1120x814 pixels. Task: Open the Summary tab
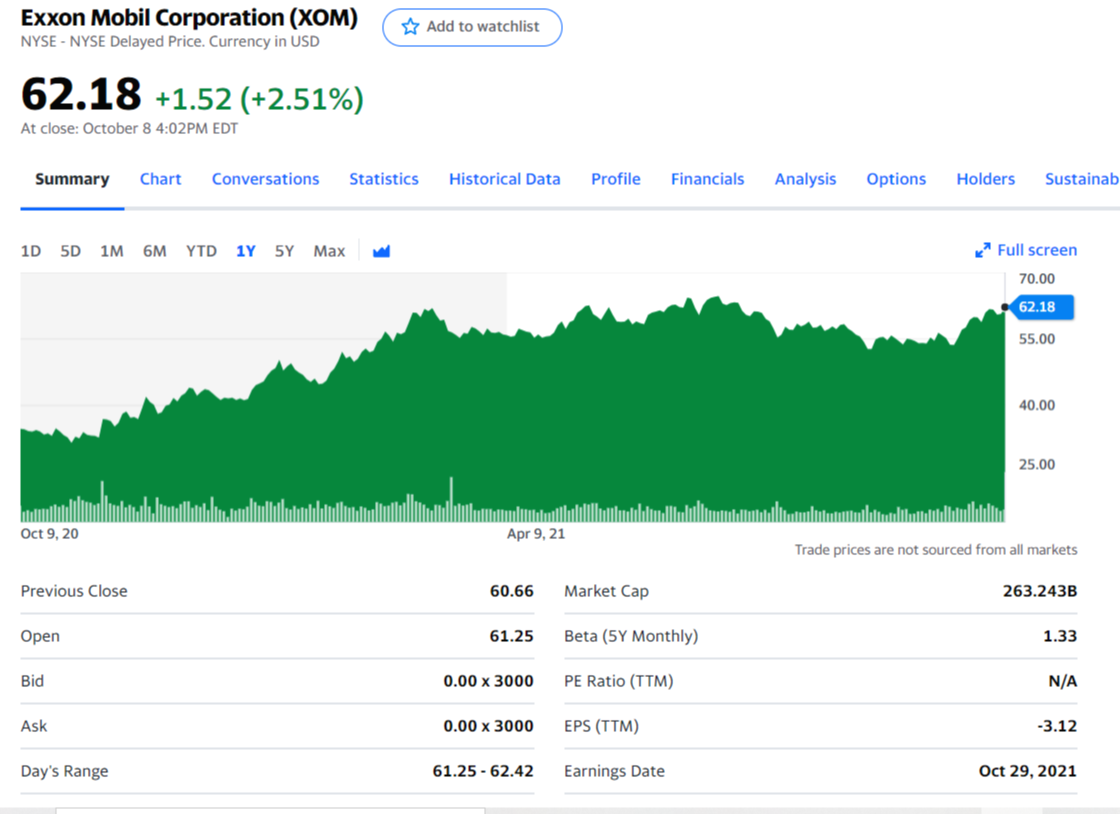coord(72,179)
